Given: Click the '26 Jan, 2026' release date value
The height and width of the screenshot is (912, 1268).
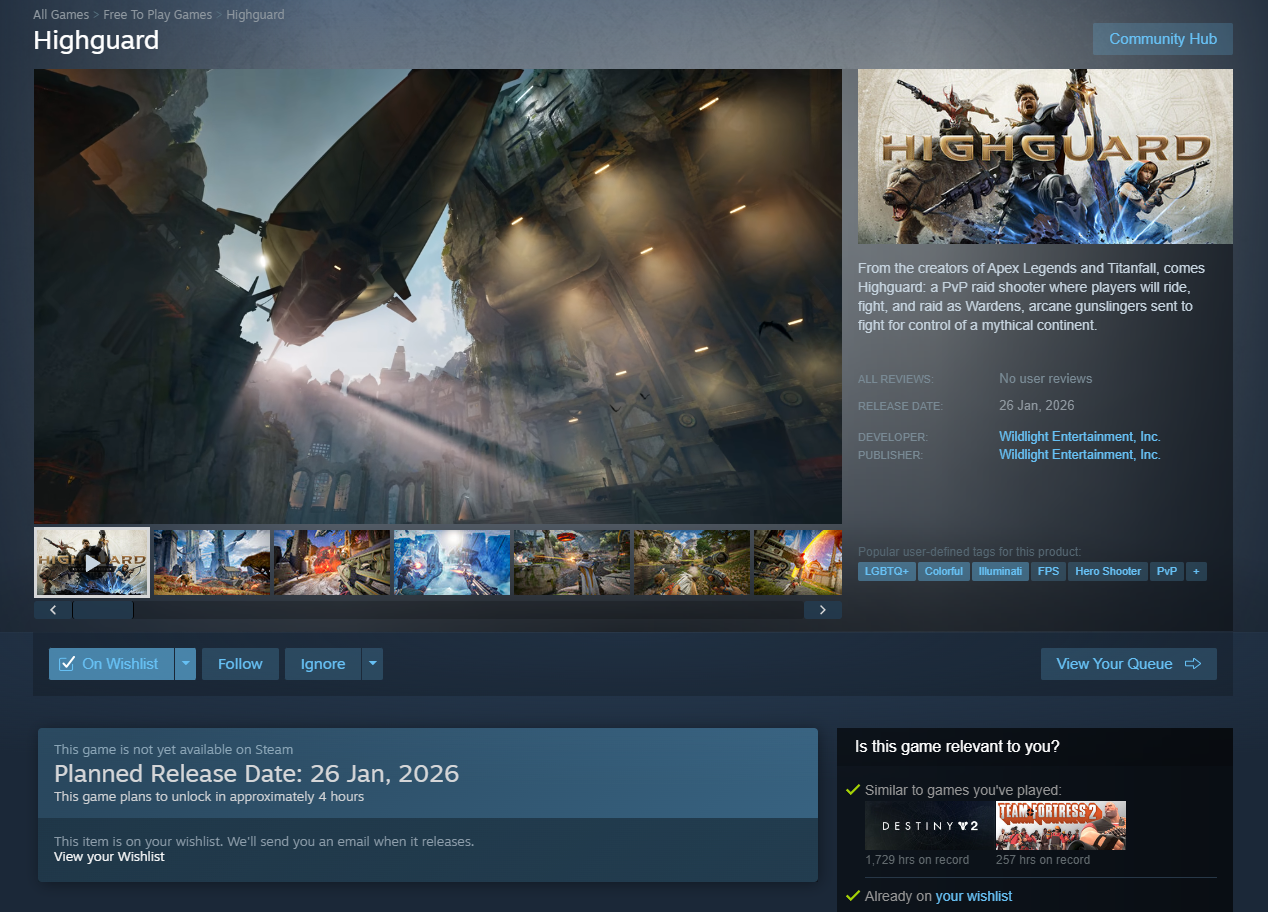Looking at the screenshot, I should pyautogui.click(x=1037, y=406).
